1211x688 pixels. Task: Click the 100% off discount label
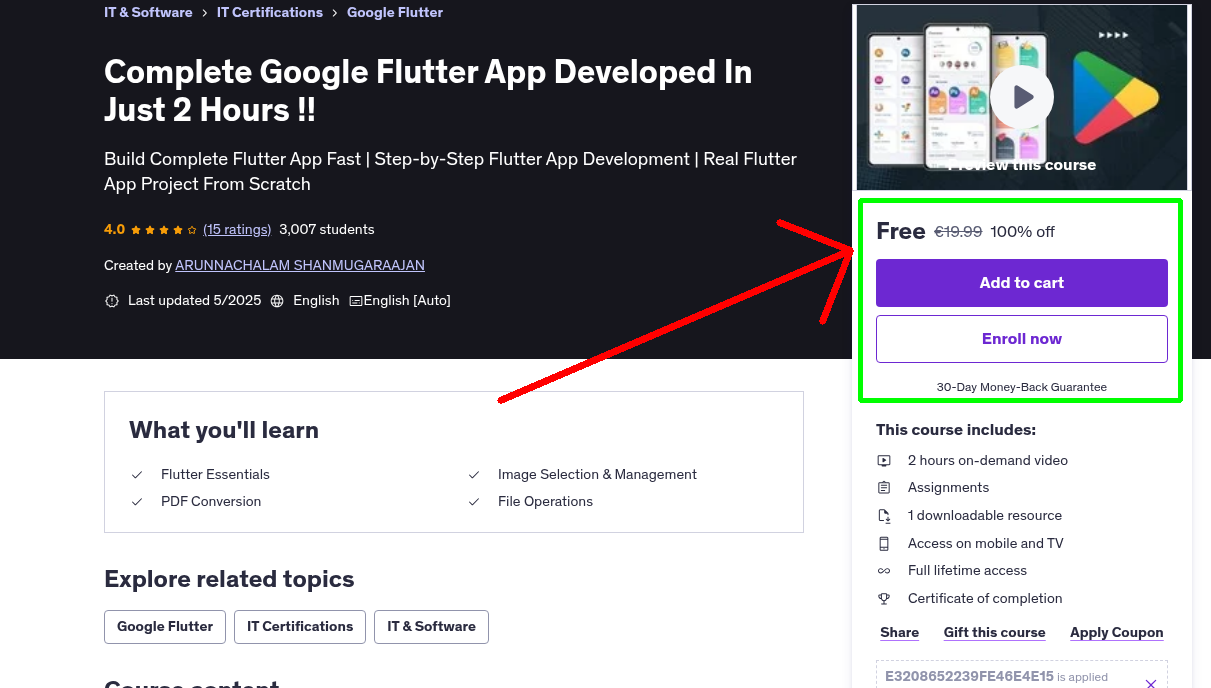click(1022, 232)
